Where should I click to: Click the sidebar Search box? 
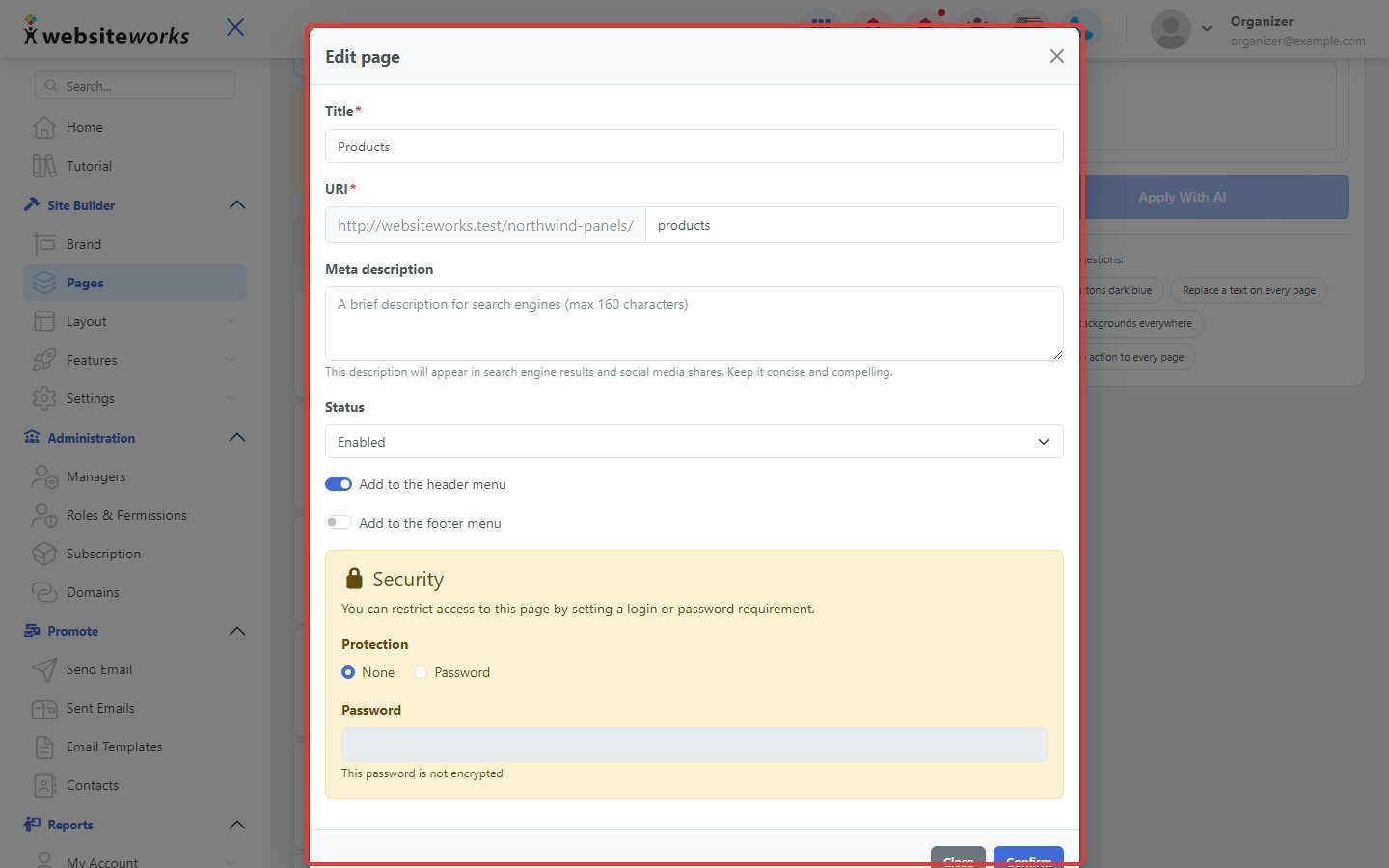click(135, 86)
